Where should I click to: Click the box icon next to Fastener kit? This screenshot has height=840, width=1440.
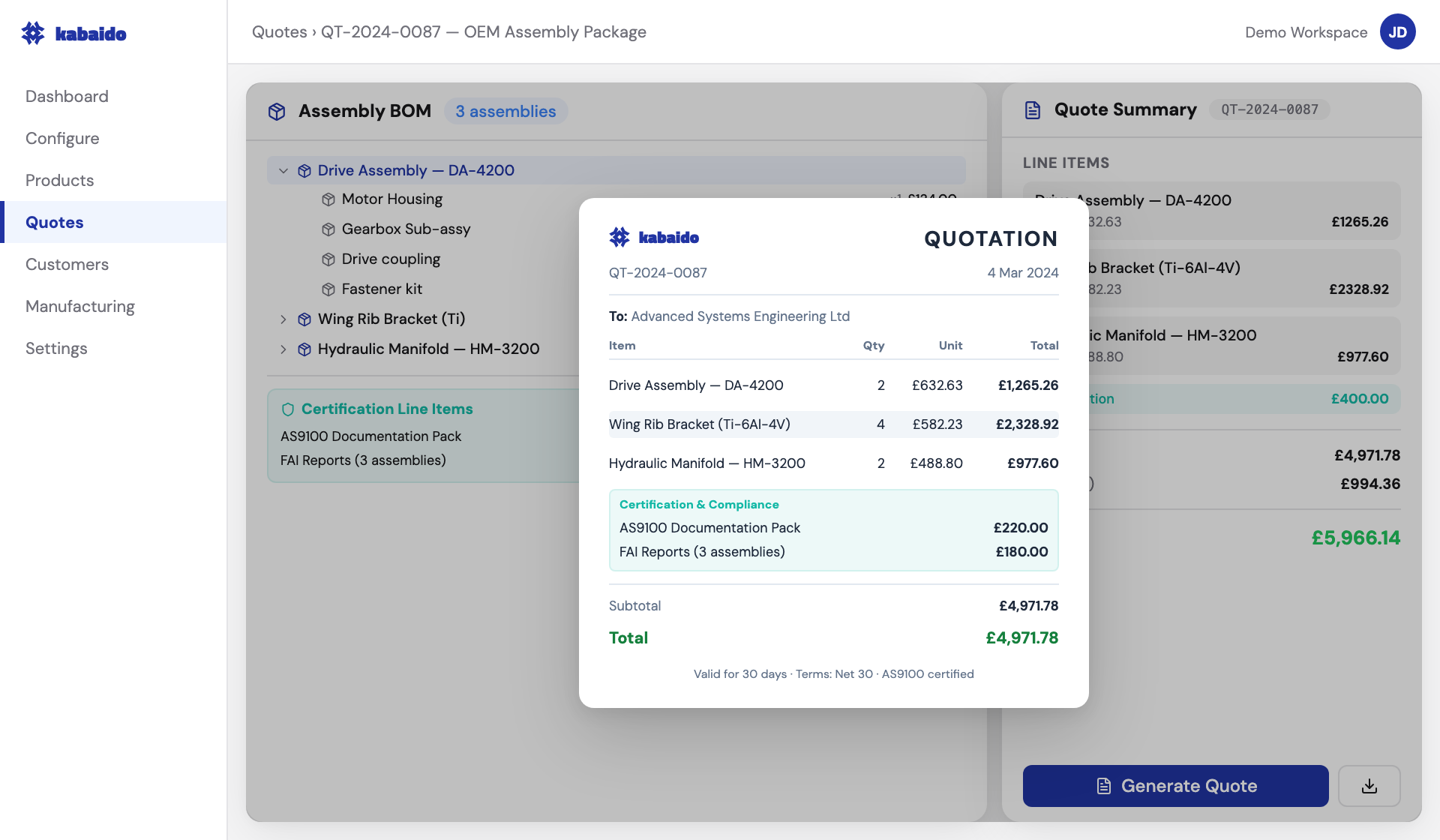[x=328, y=289]
